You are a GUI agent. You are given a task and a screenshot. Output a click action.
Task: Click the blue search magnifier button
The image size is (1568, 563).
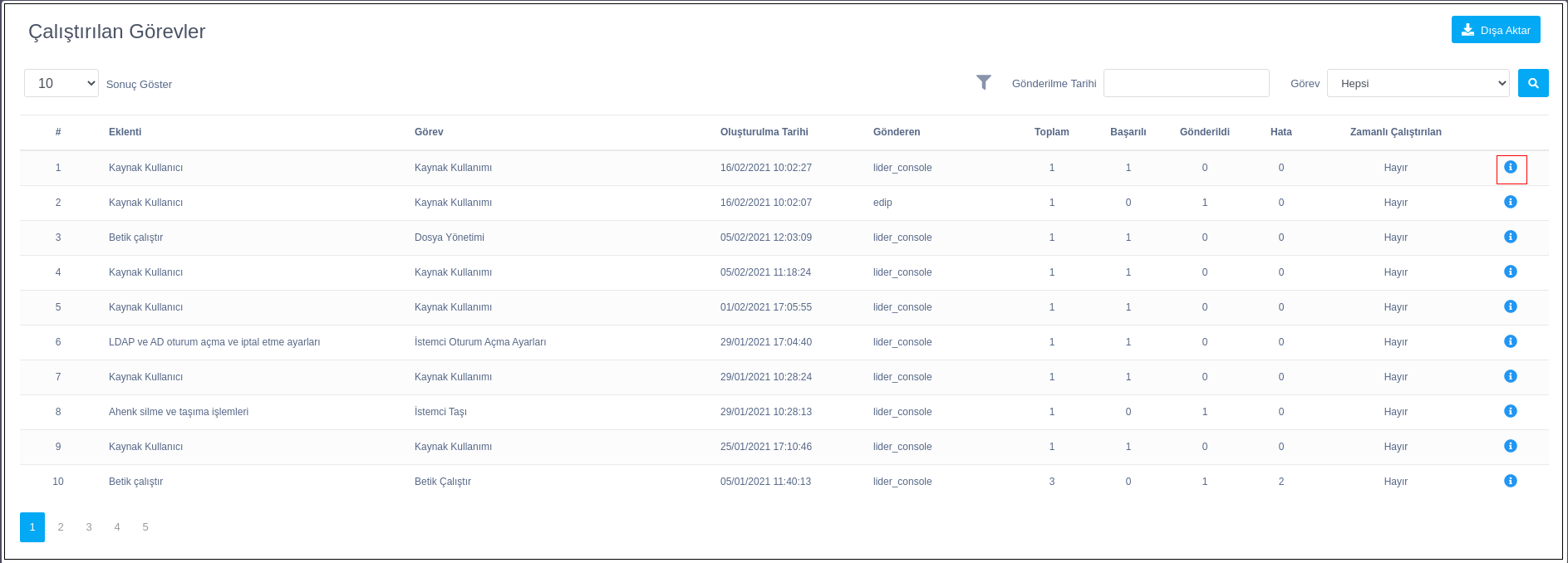(1532, 83)
